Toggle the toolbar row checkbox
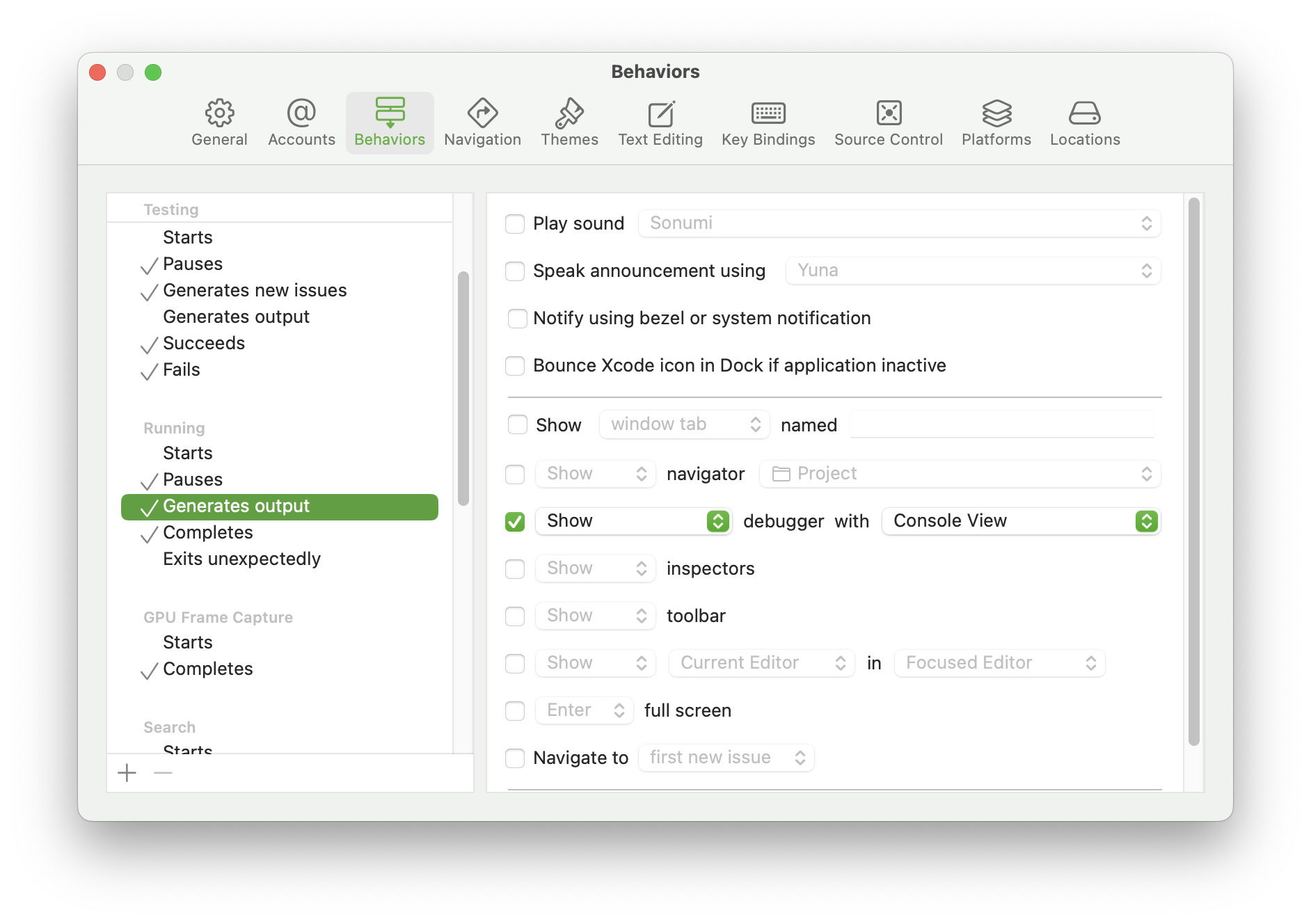This screenshot has height=924, width=1311. tap(515, 616)
